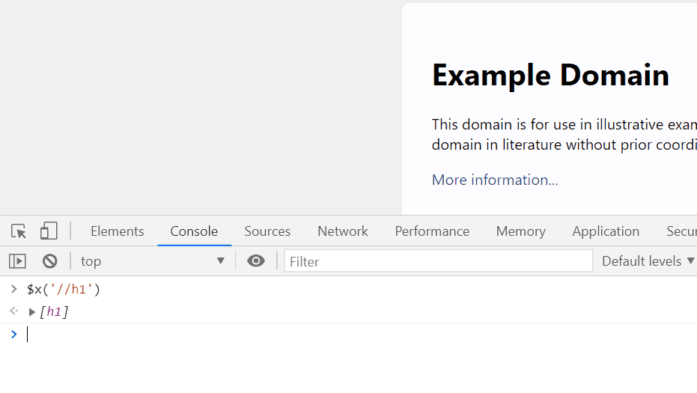Switch to the Elements tab
Viewport: 697px width, 393px height.
(117, 231)
